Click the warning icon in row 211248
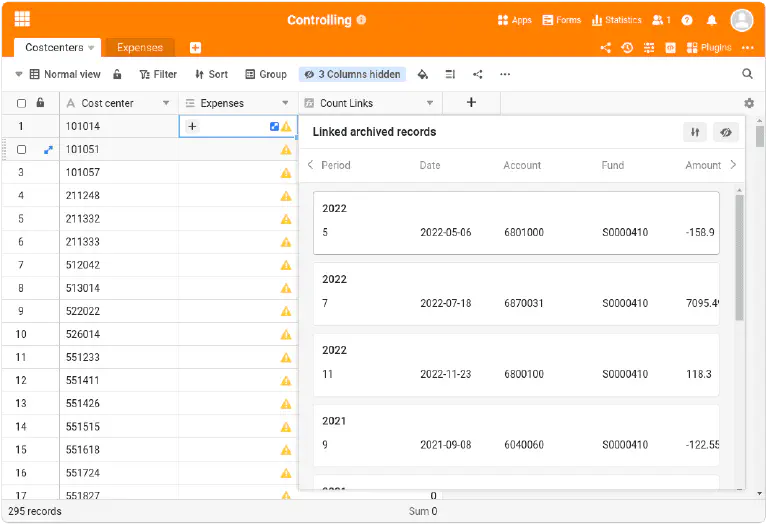The width and height of the screenshot is (768, 525). (286, 196)
